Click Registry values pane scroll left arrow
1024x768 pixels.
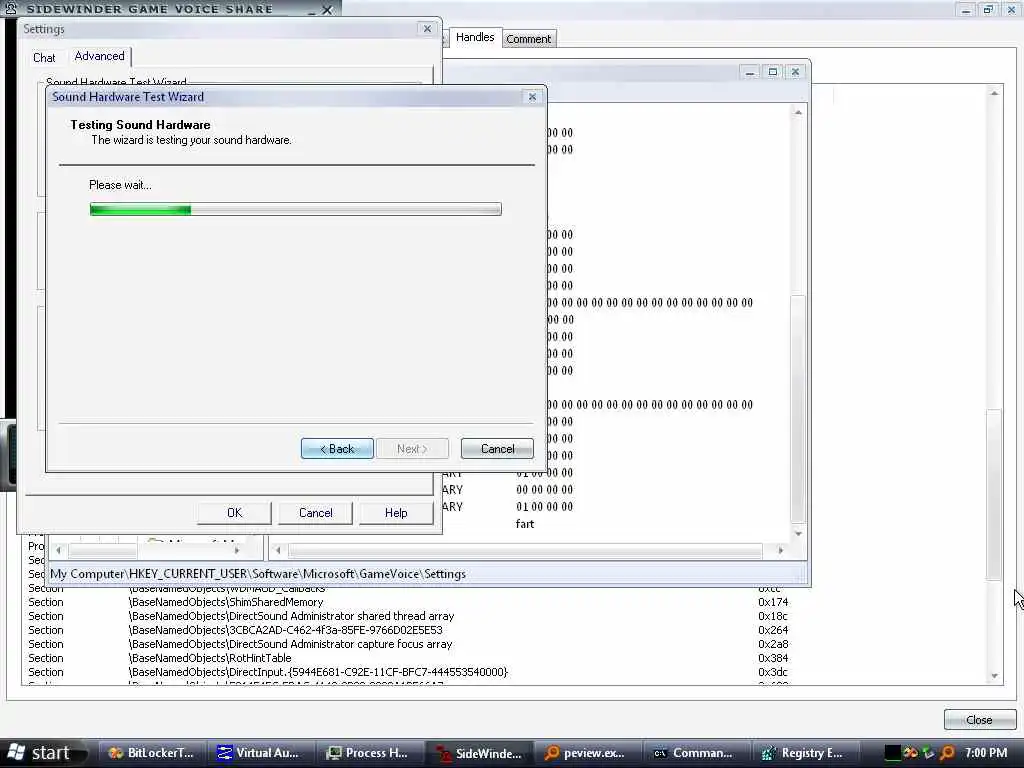click(x=278, y=551)
